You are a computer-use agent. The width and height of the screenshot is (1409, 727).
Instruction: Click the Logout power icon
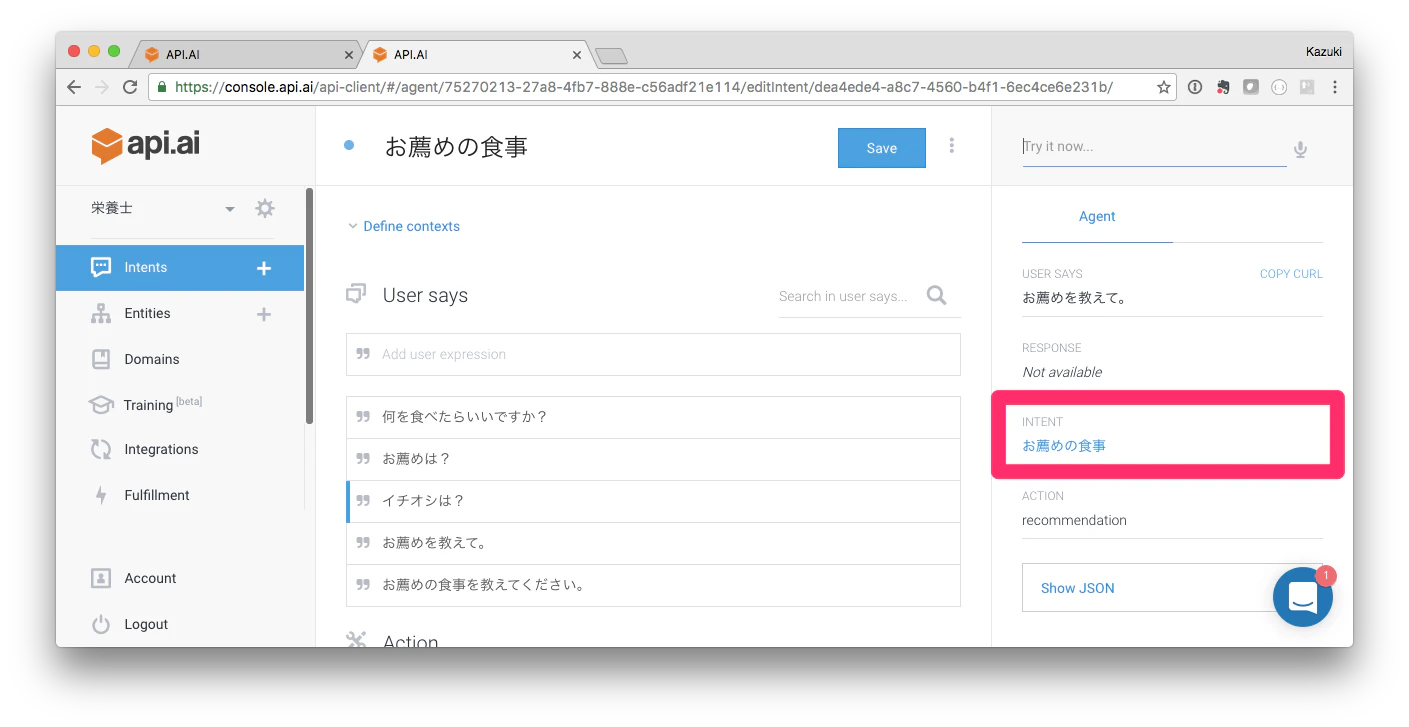tap(101, 624)
